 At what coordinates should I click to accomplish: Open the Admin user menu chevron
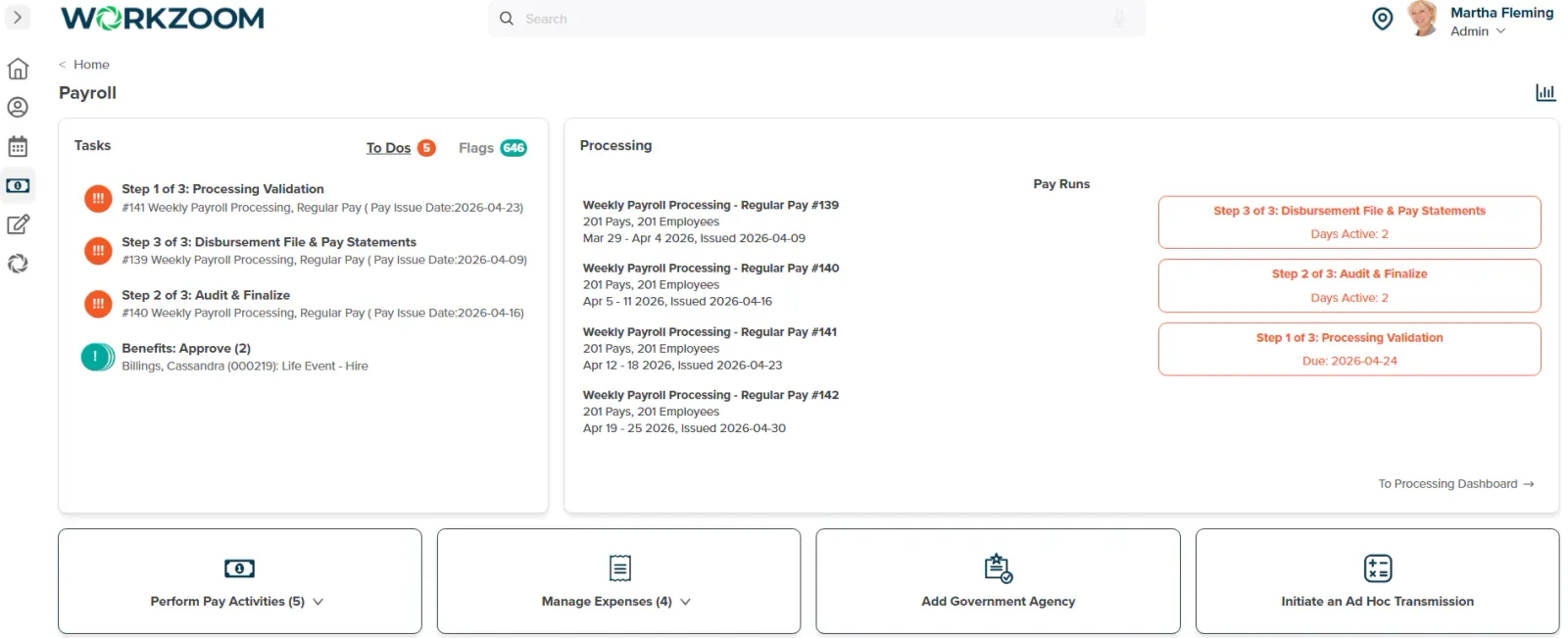tap(1500, 31)
